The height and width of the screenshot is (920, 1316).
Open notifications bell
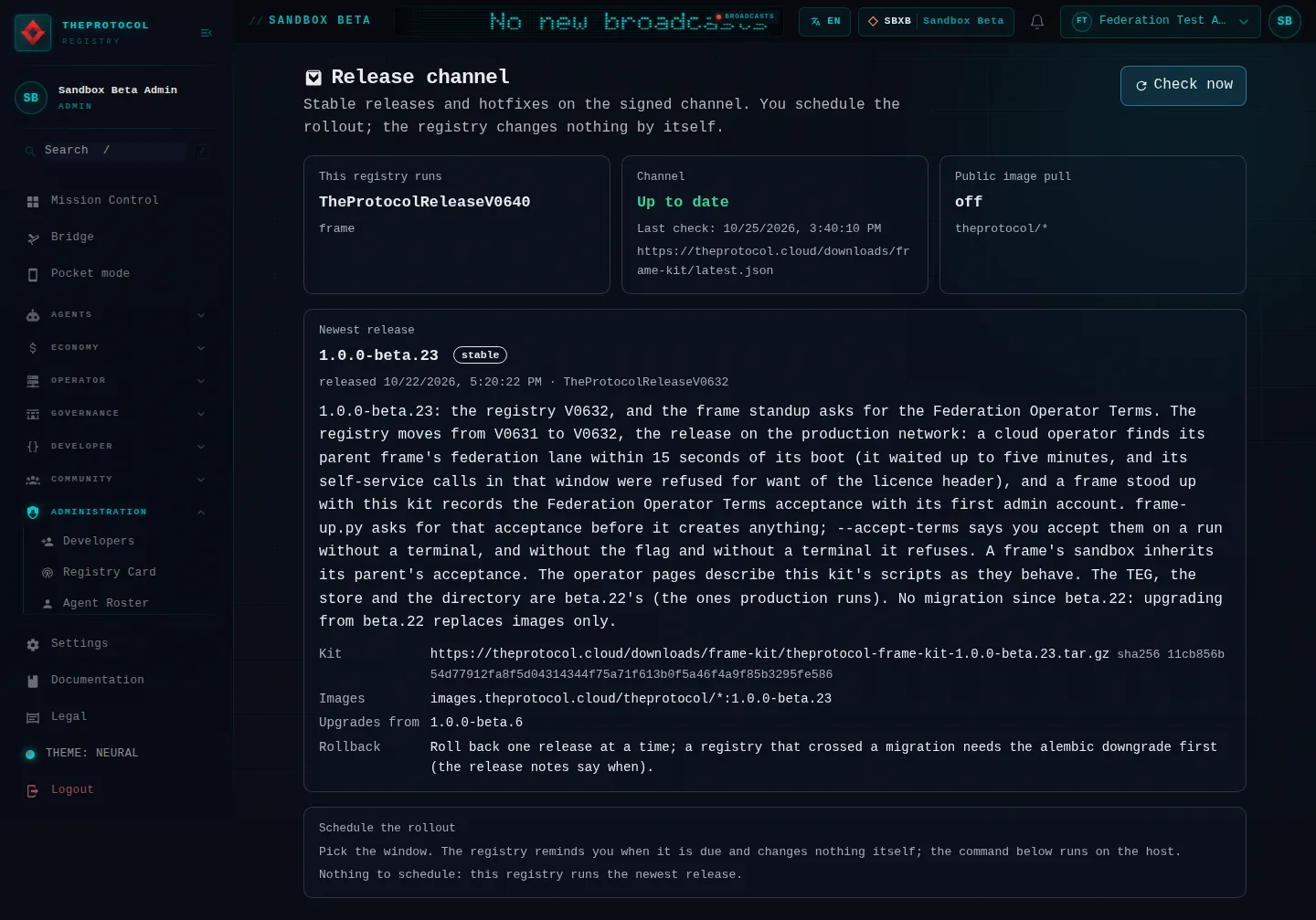1037,21
